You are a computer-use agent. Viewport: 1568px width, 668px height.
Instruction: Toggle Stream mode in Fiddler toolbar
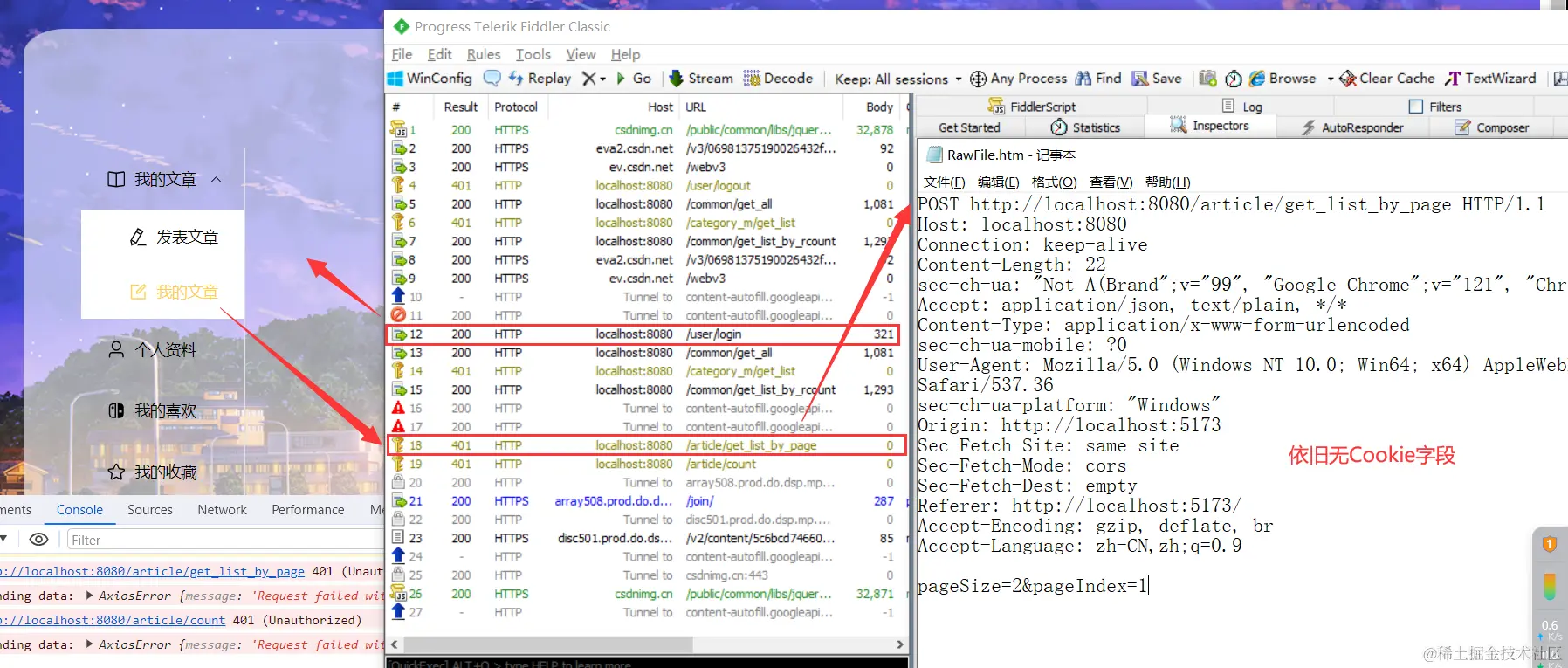click(701, 79)
